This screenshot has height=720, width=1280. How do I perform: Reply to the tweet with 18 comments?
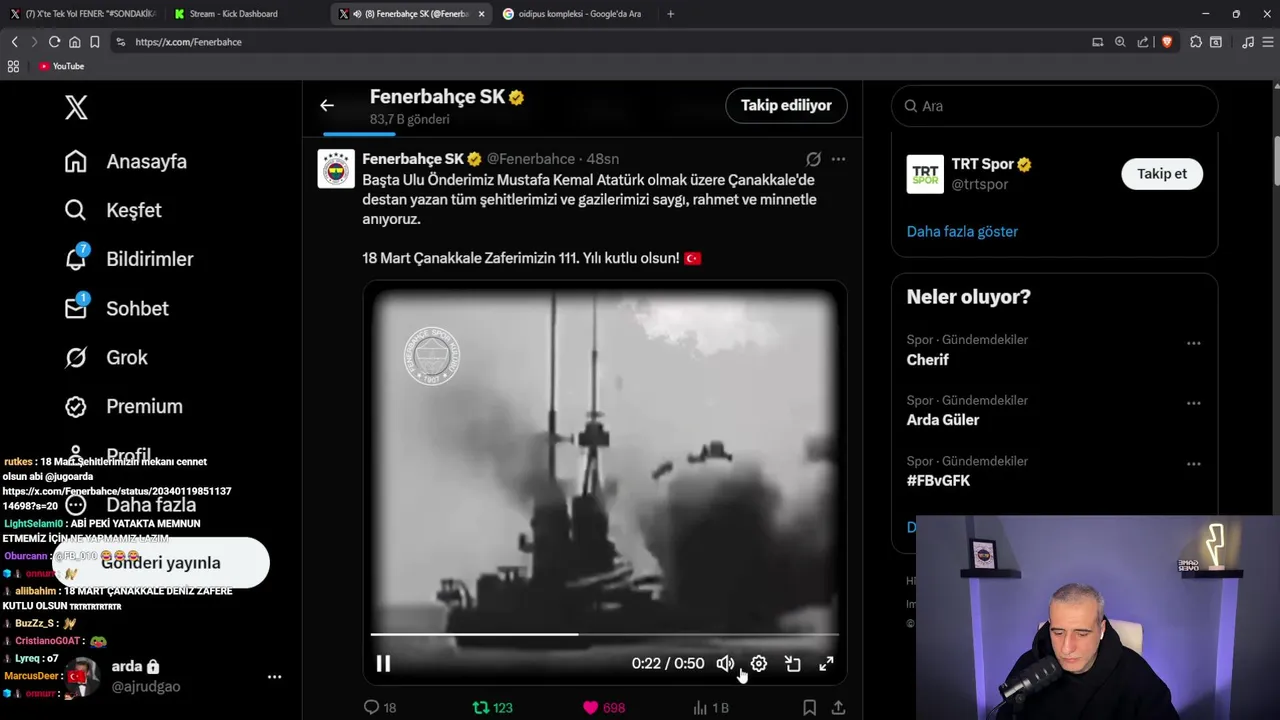pyautogui.click(x=380, y=708)
